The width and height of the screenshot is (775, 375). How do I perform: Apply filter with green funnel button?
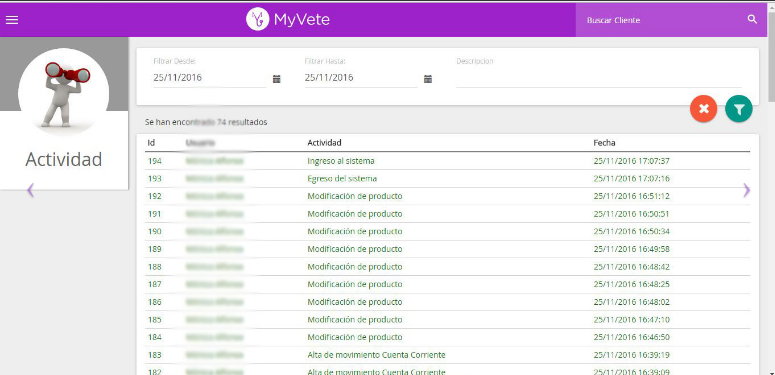tap(739, 109)
